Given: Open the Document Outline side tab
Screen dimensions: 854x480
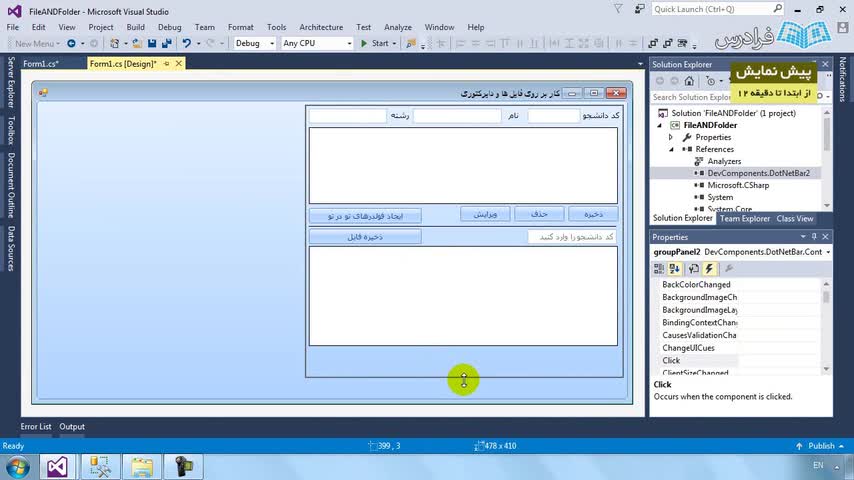Looking at the screenshot, I should click(11, 185).
